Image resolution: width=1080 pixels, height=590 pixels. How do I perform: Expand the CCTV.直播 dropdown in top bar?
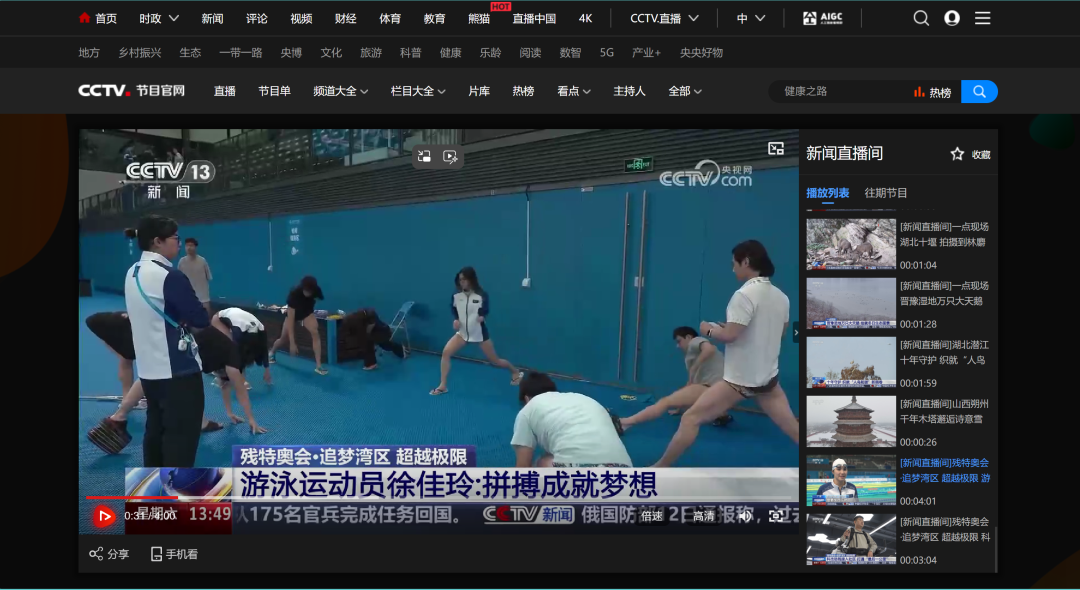[664, 18]
